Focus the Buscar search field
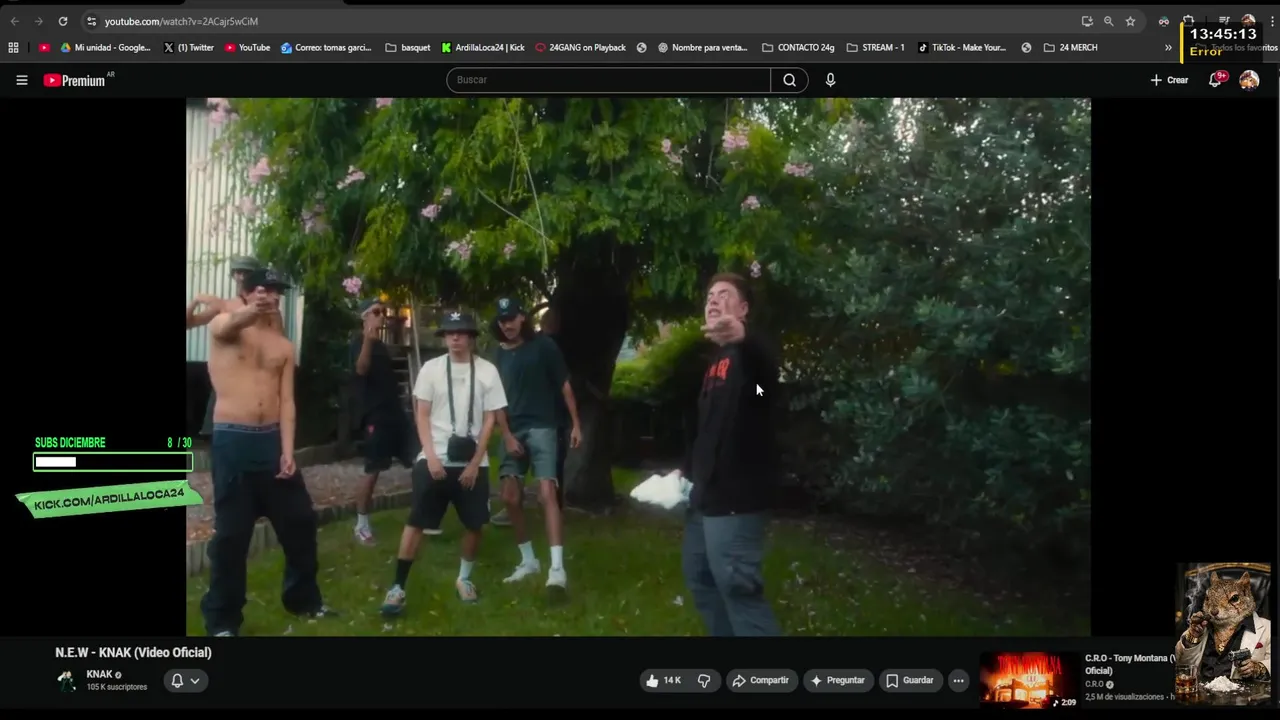Screen dimensions: 1280x720 [x=608, y=80]
